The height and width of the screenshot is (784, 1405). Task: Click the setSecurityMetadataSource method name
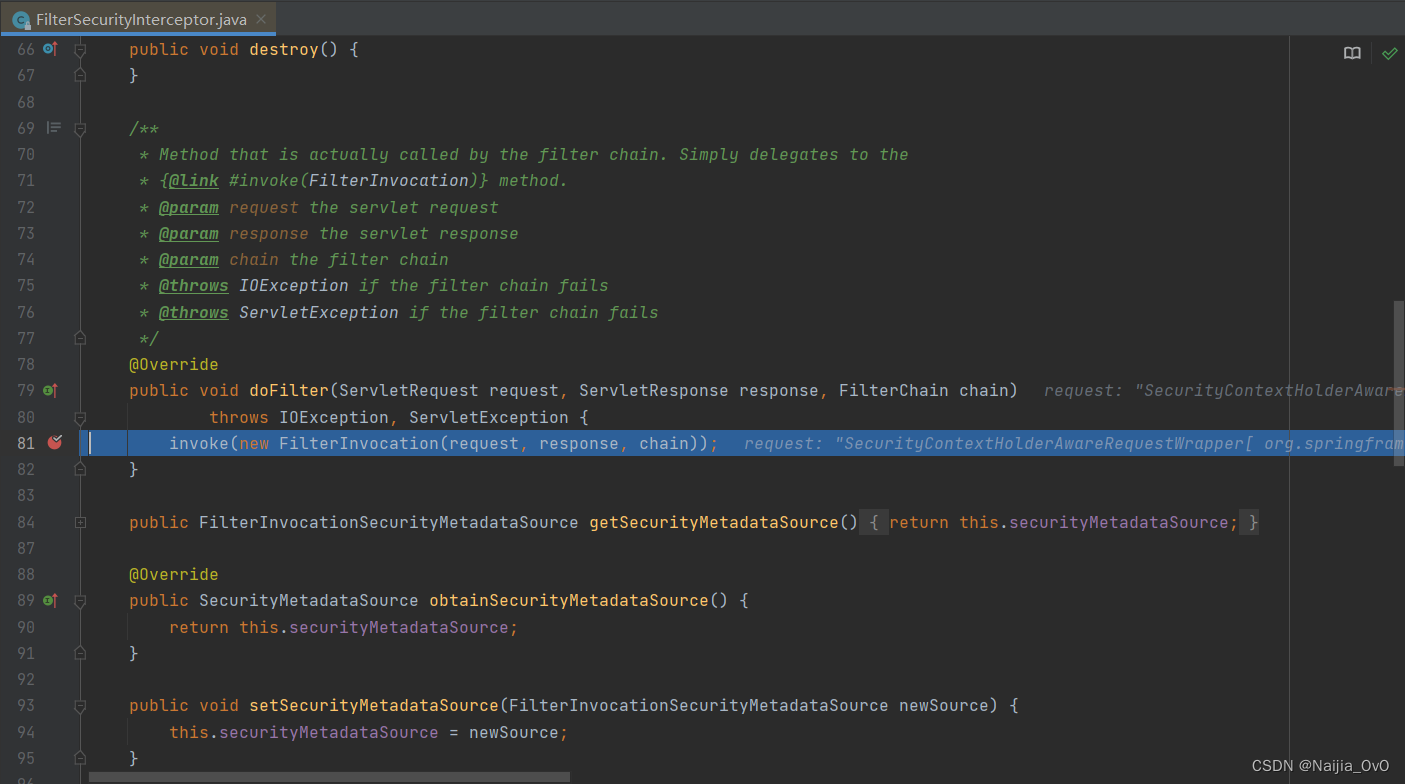[374, 705]
